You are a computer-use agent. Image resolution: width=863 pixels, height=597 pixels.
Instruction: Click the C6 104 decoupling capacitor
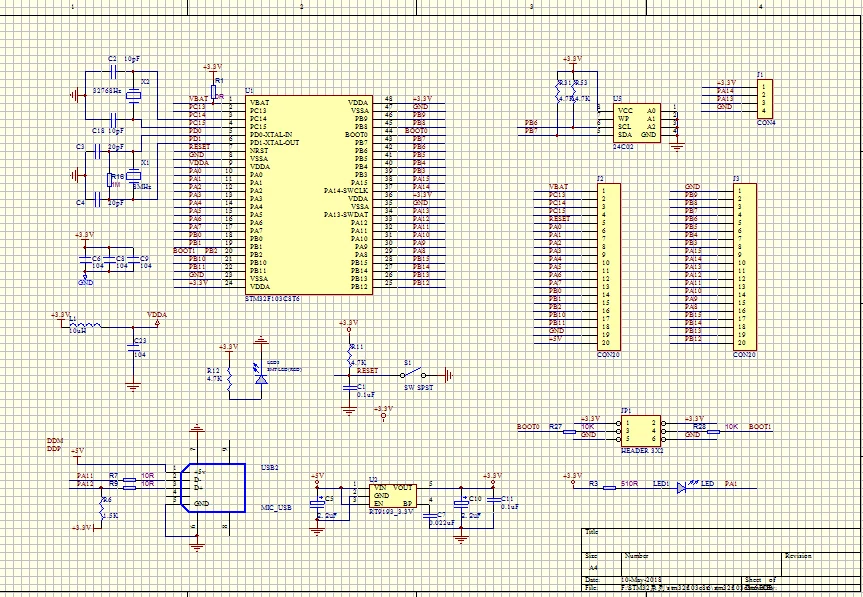84,260
